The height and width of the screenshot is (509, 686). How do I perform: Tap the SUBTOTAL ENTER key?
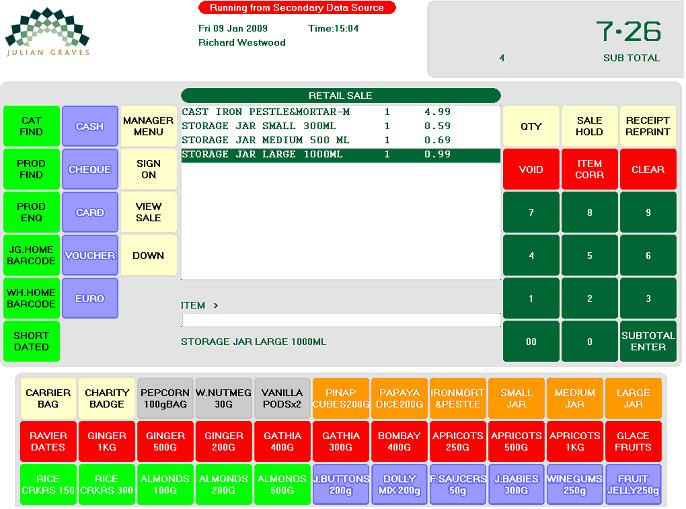coord(648,341)
